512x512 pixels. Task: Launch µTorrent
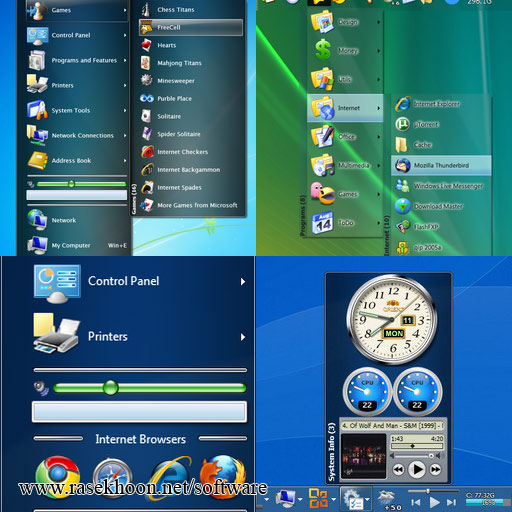(x=441, y=124)
